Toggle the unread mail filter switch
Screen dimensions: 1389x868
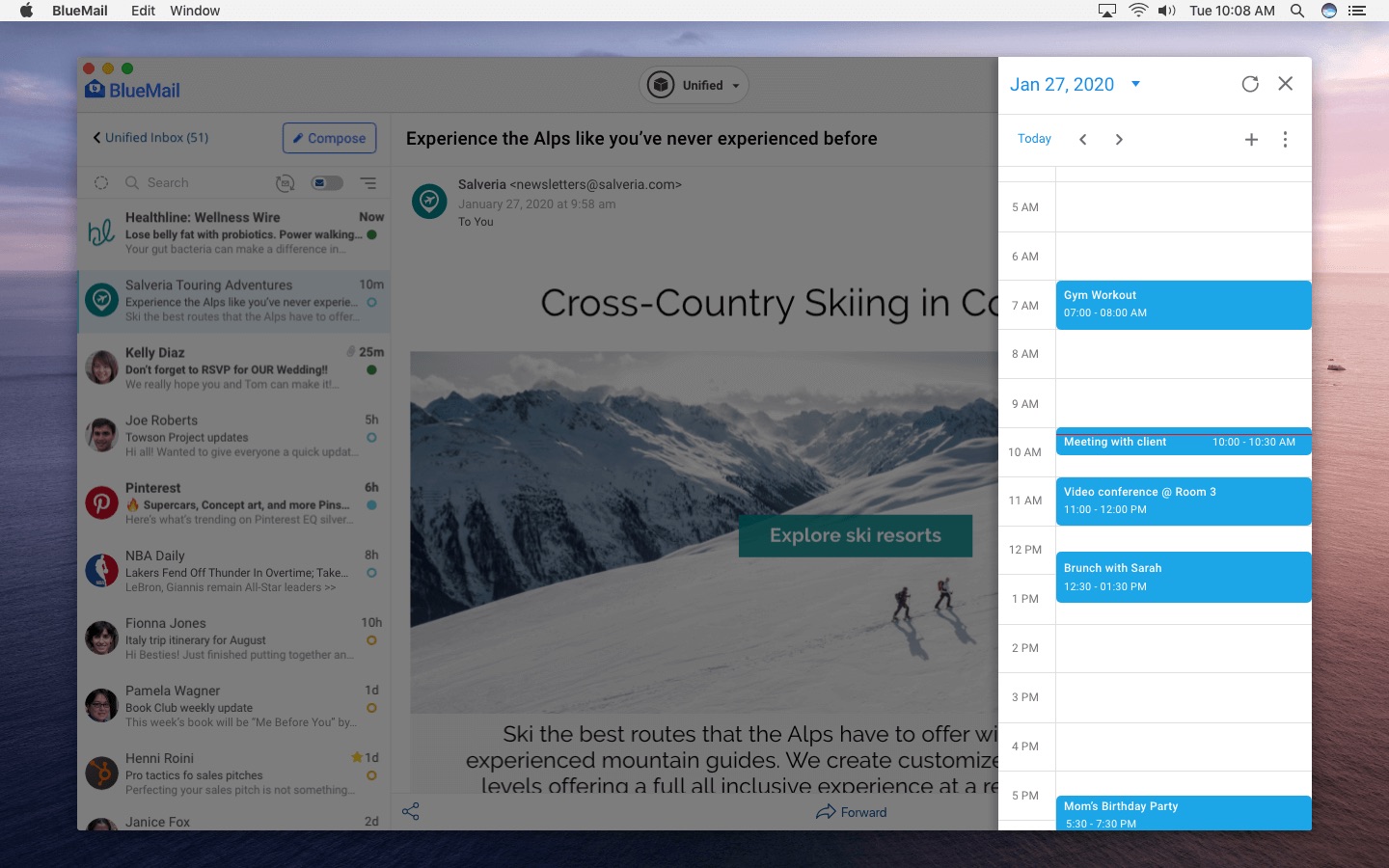[327, 182]
